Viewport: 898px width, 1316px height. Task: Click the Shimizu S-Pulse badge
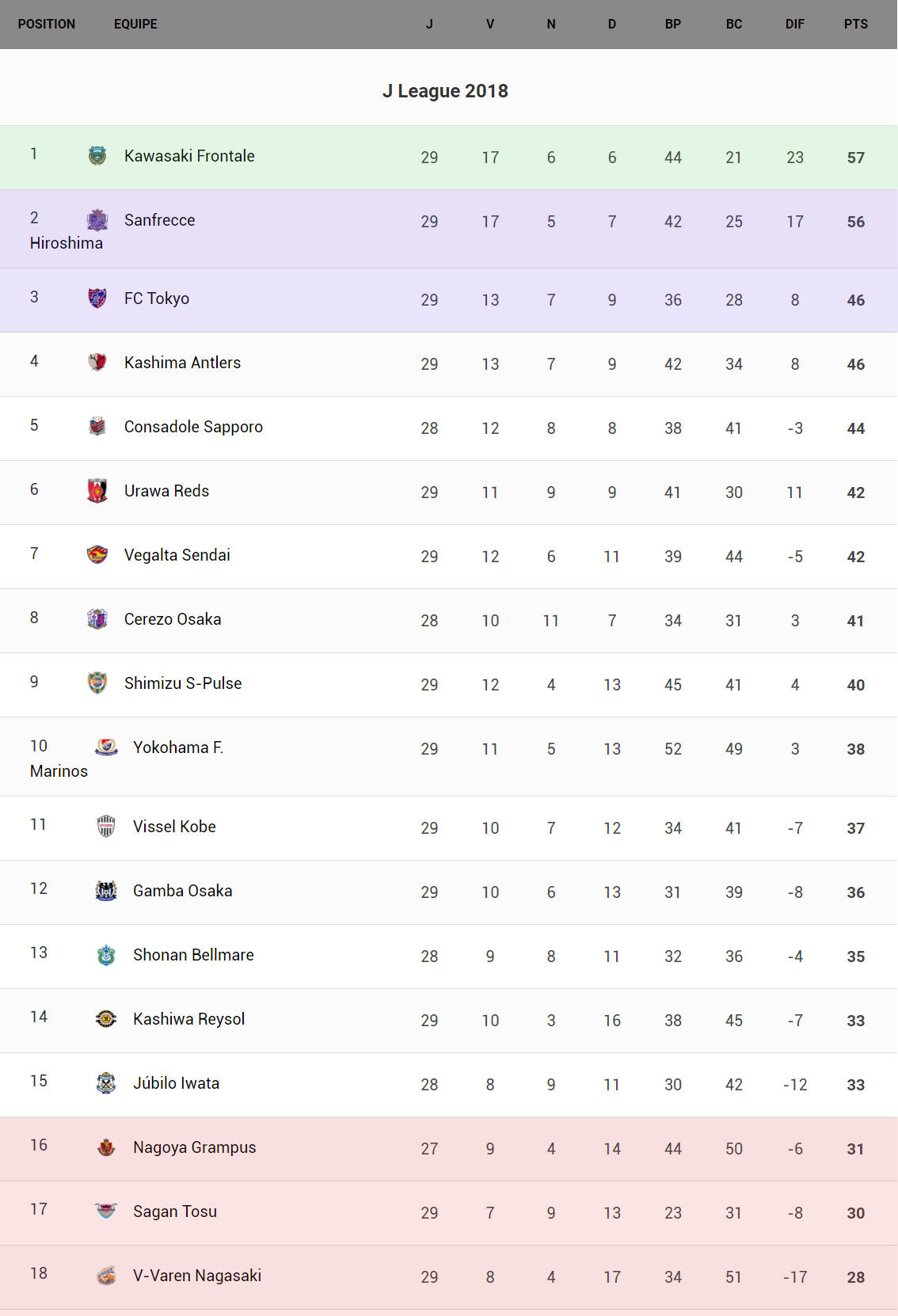pyautogui.click(x=97, y=683)
